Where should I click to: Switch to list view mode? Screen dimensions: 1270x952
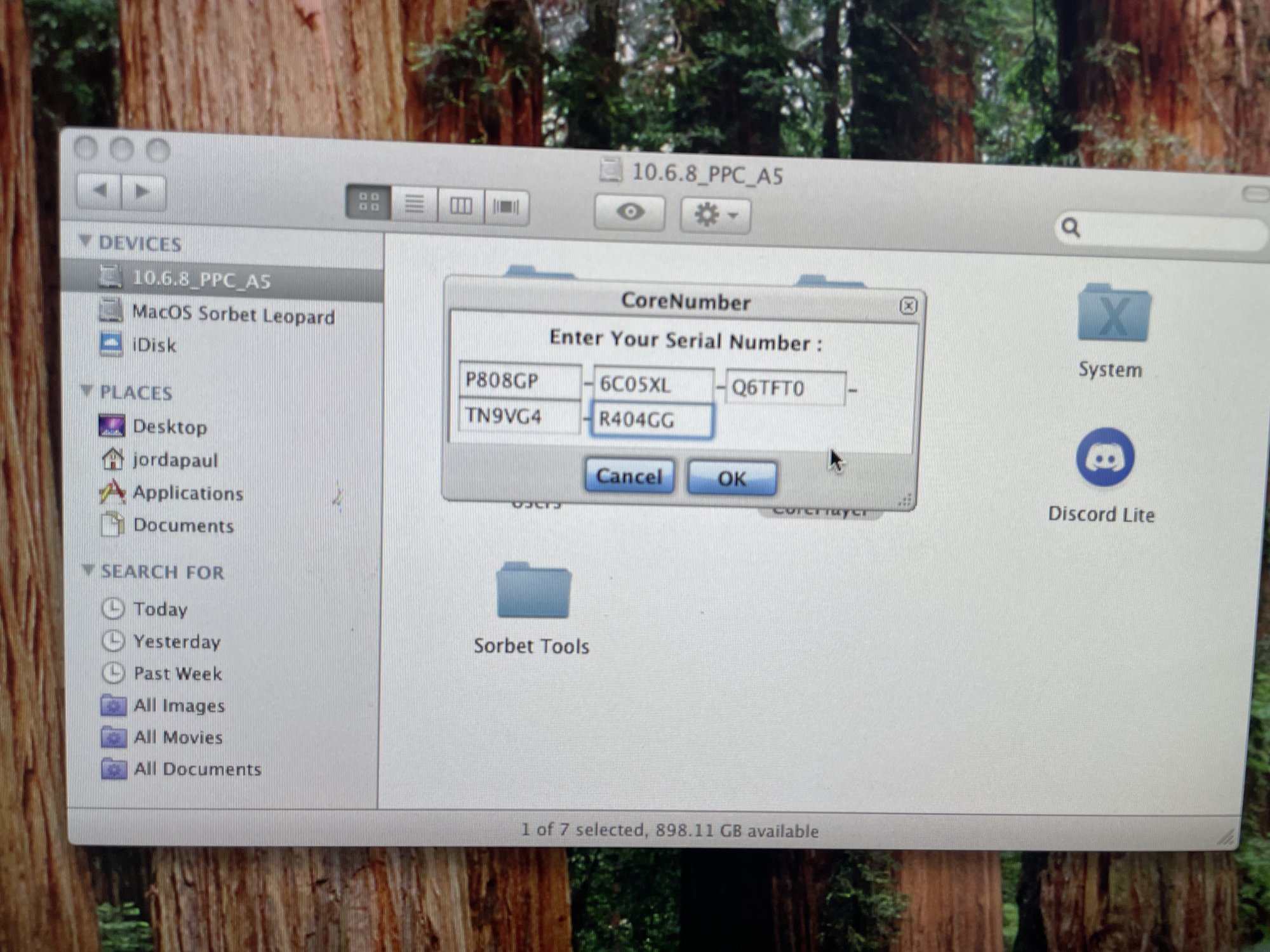click(415, 204)
